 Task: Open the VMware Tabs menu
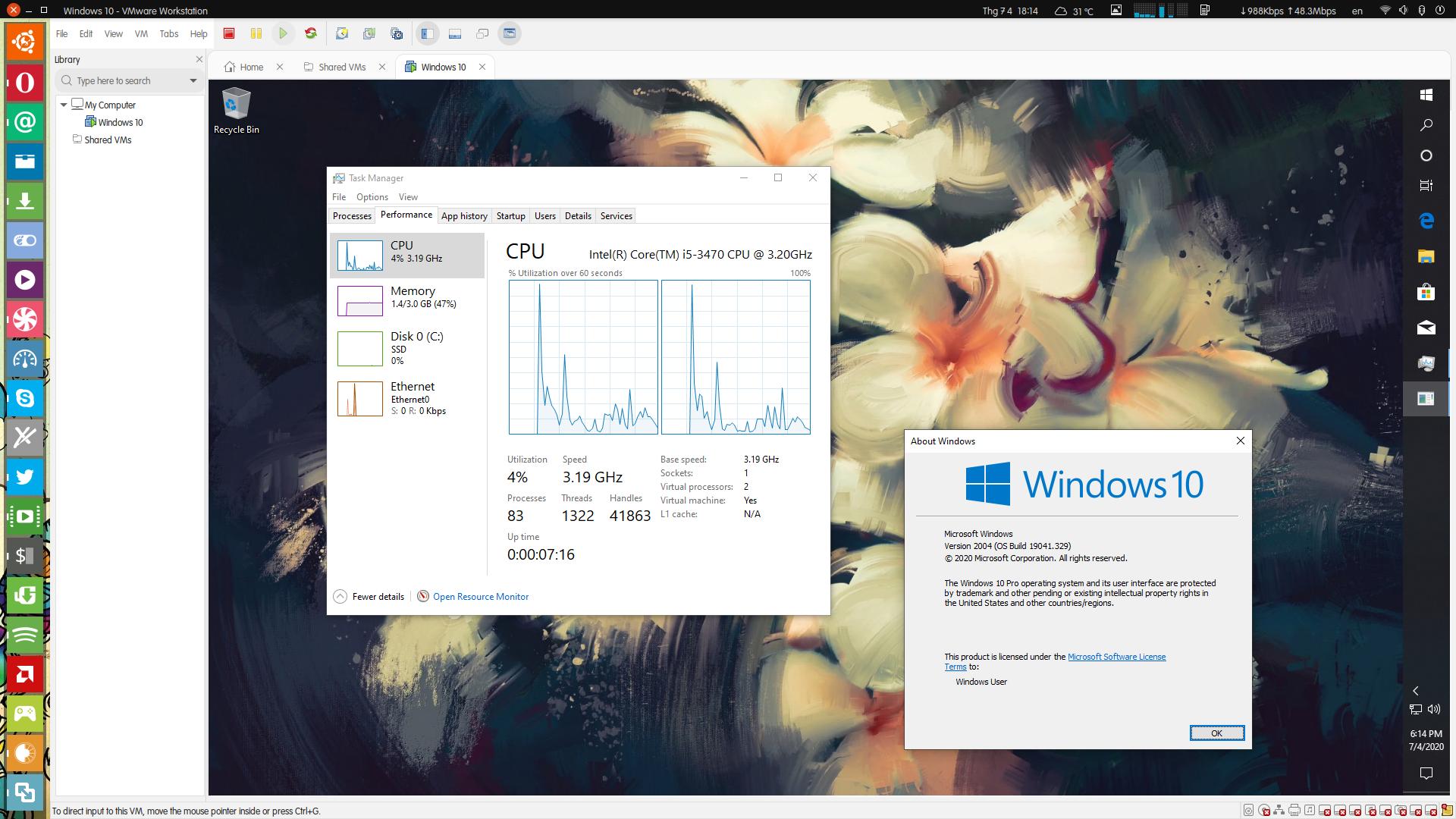point(168,33)
